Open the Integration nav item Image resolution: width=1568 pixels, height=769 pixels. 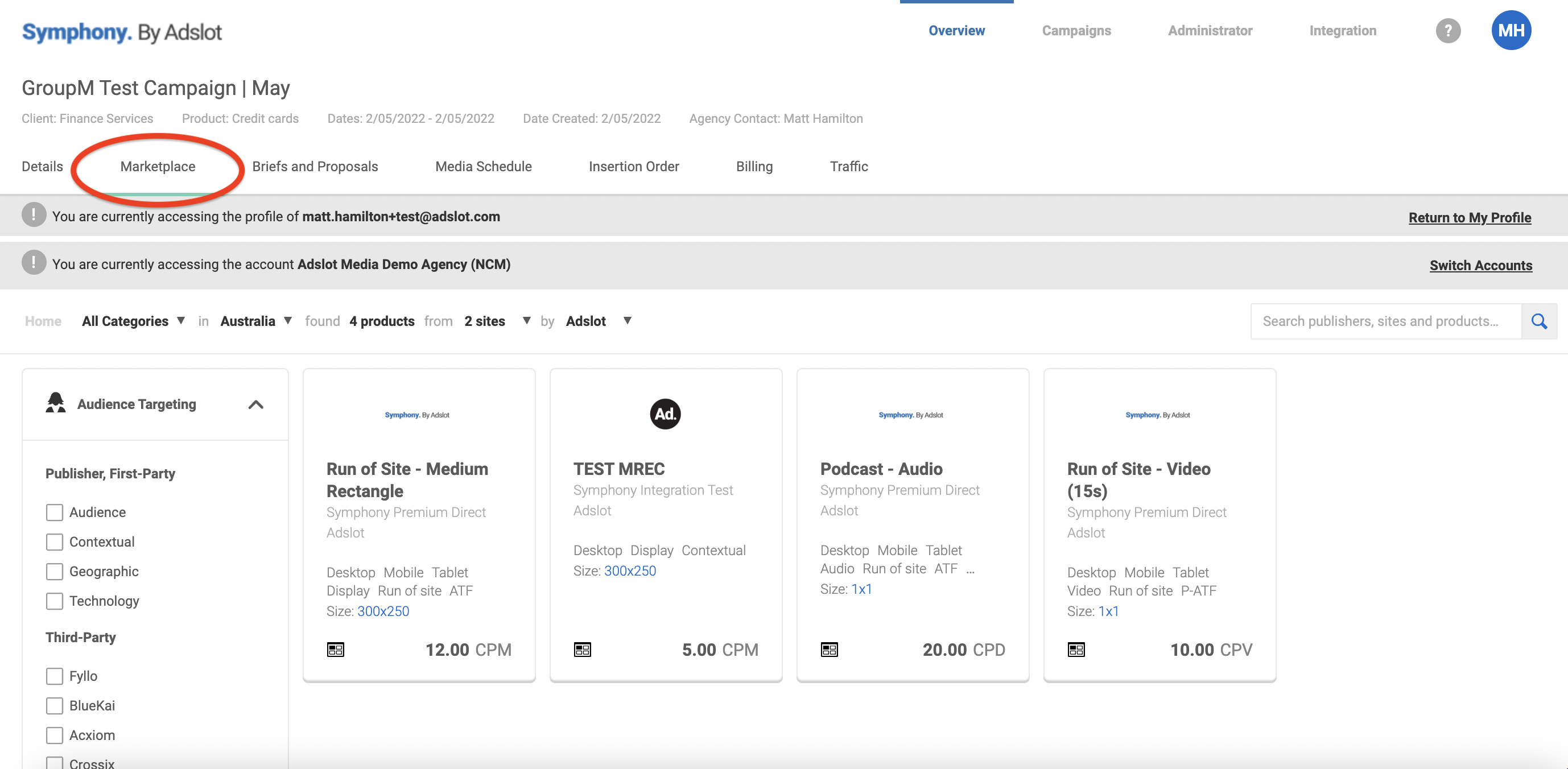(x=1343, y=30)
